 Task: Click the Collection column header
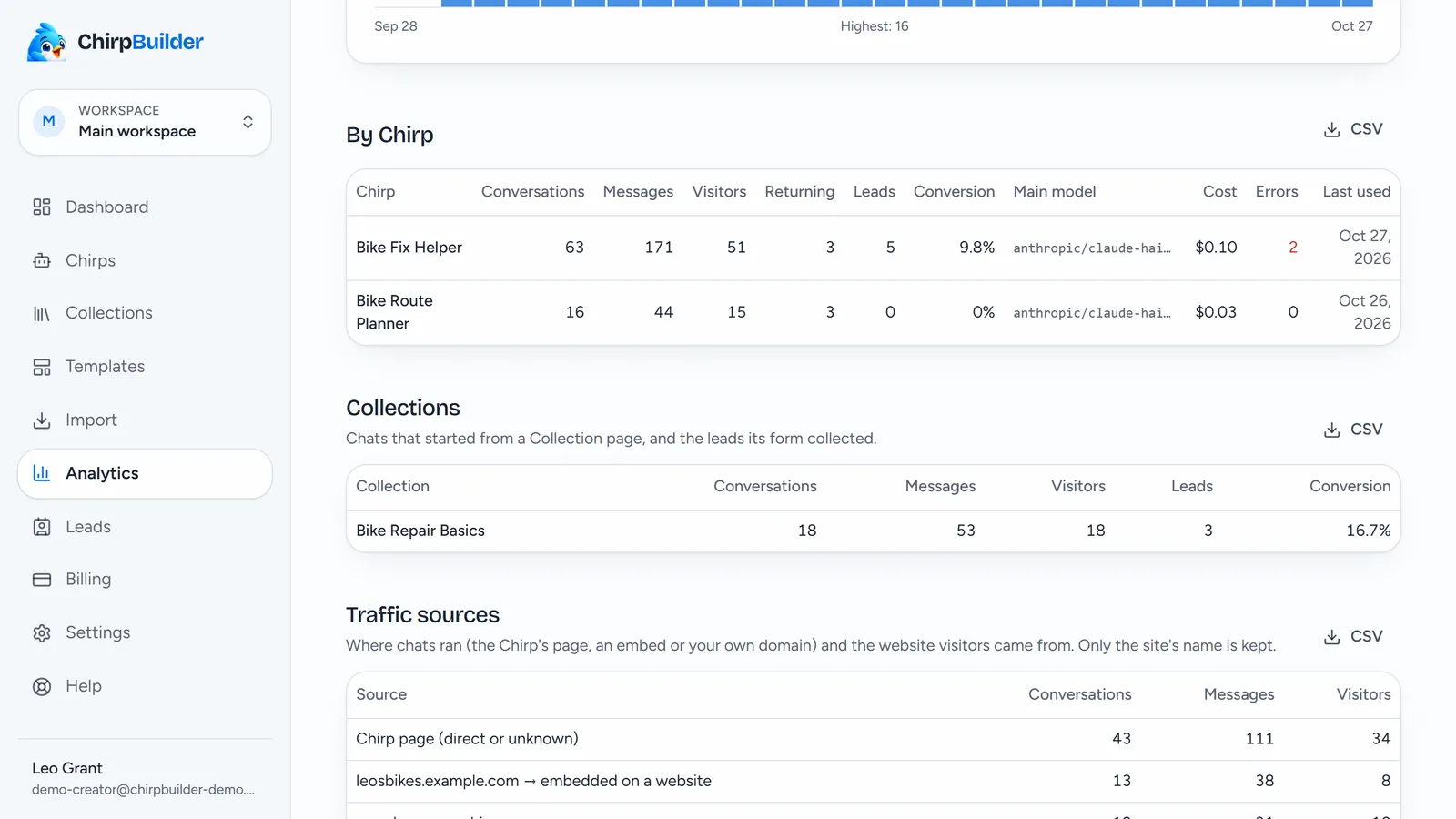pos(392,487)
